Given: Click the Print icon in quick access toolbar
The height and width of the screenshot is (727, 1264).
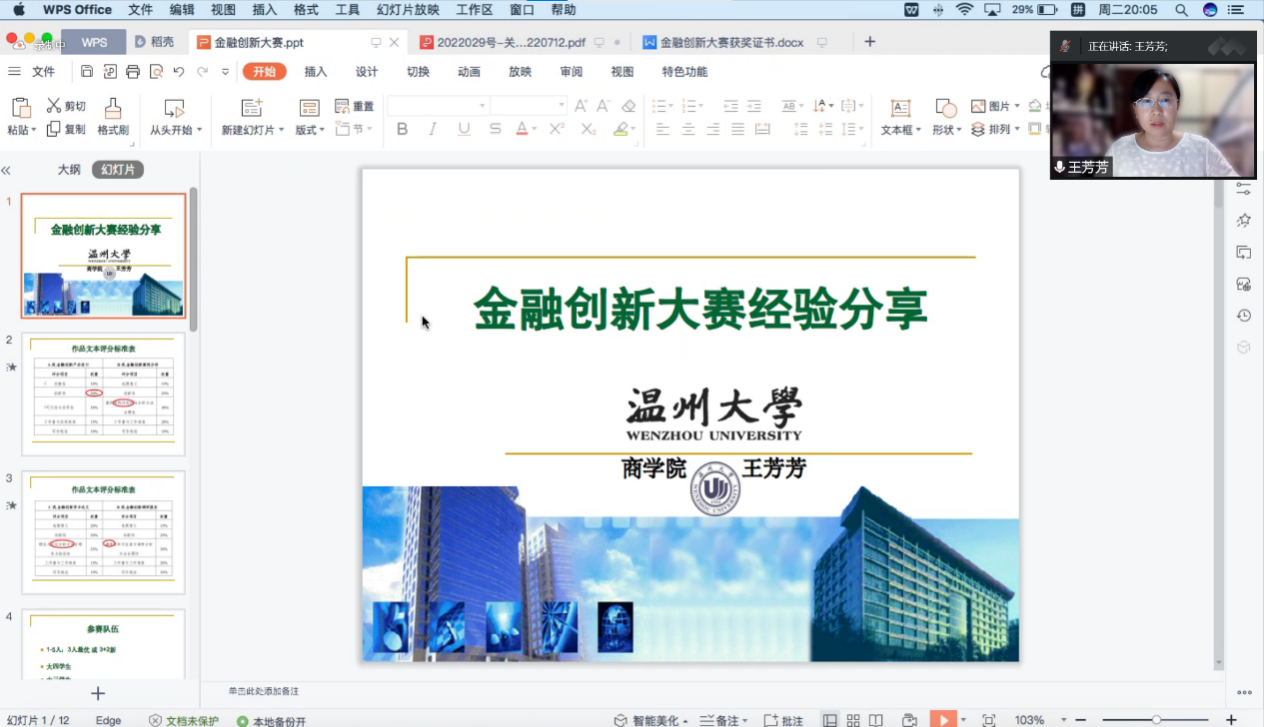Looking at the screenshot, I should pos(133,72).
